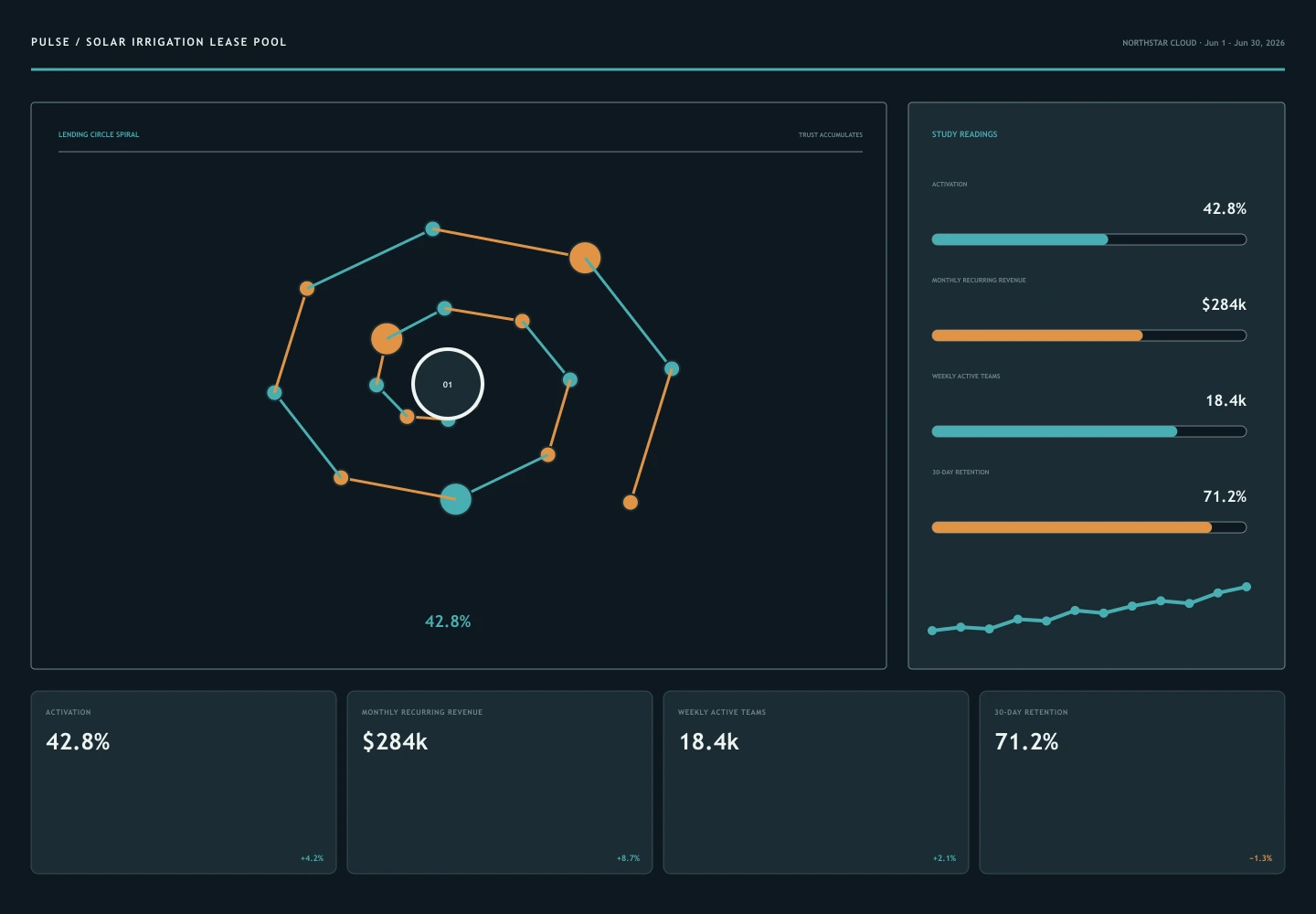Open the 30-Day Retention card
The height and width of the screenshot is (914, 1316).
[x=1132, y=782]
